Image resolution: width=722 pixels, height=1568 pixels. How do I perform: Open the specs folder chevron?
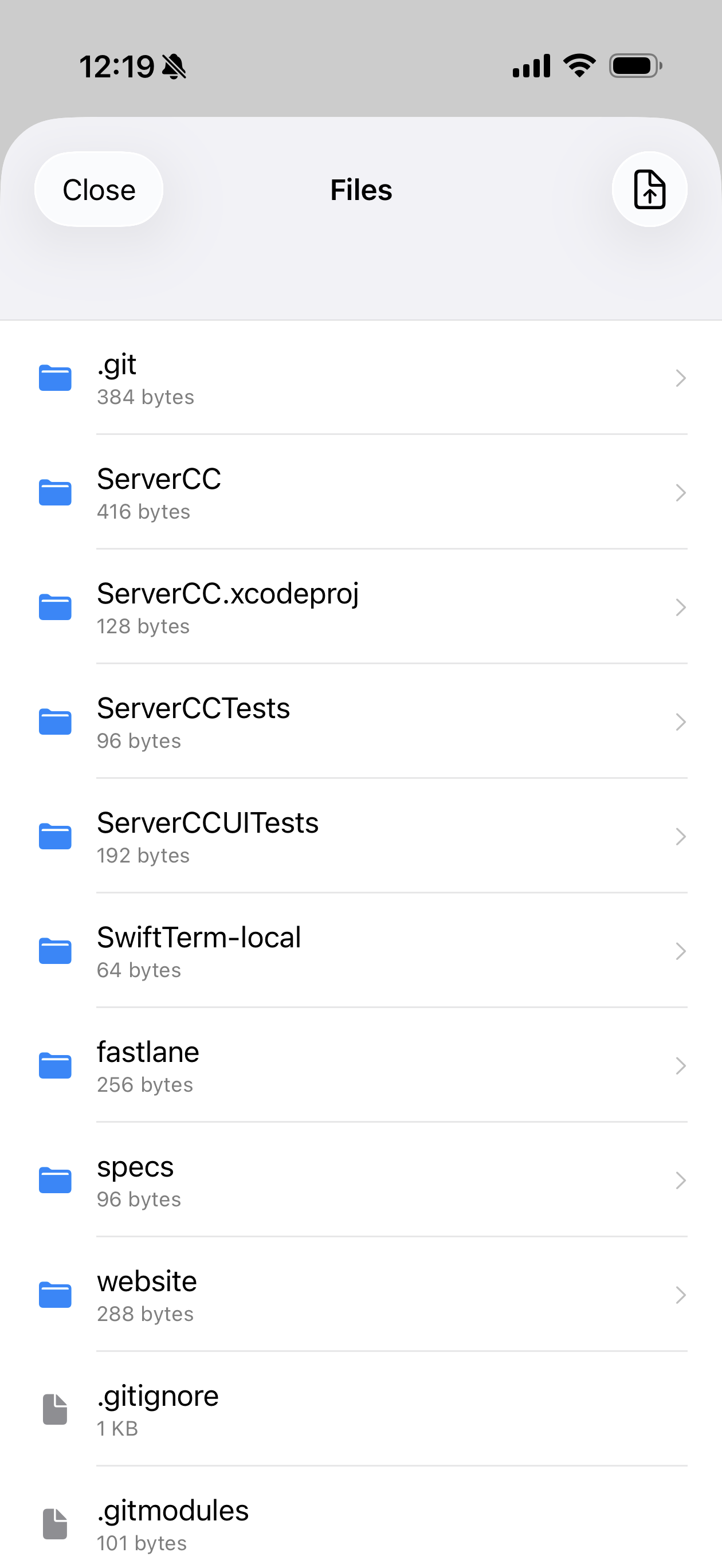(x=680, y=1180)
